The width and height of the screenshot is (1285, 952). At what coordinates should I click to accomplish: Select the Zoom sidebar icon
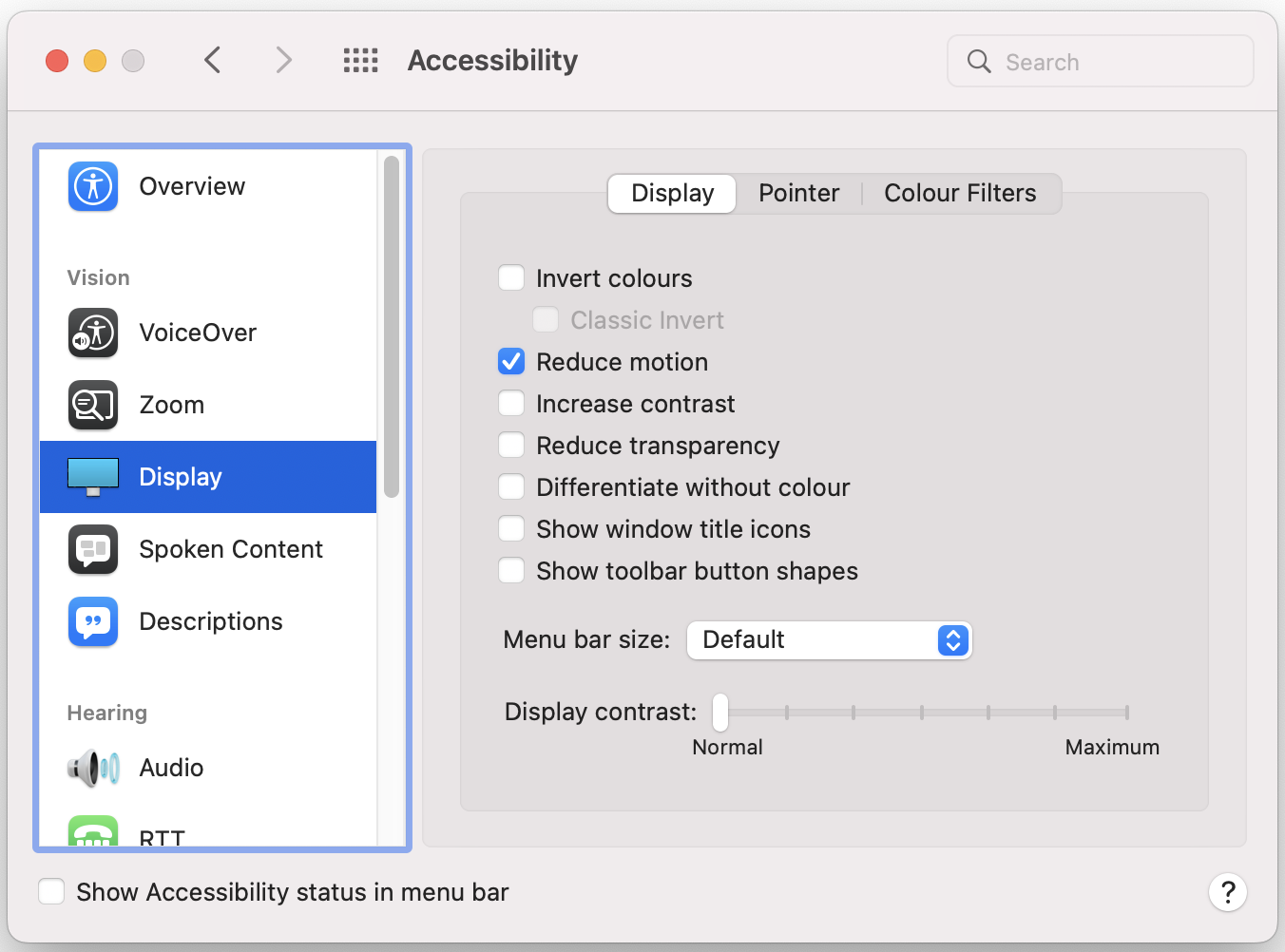[92, 405]
